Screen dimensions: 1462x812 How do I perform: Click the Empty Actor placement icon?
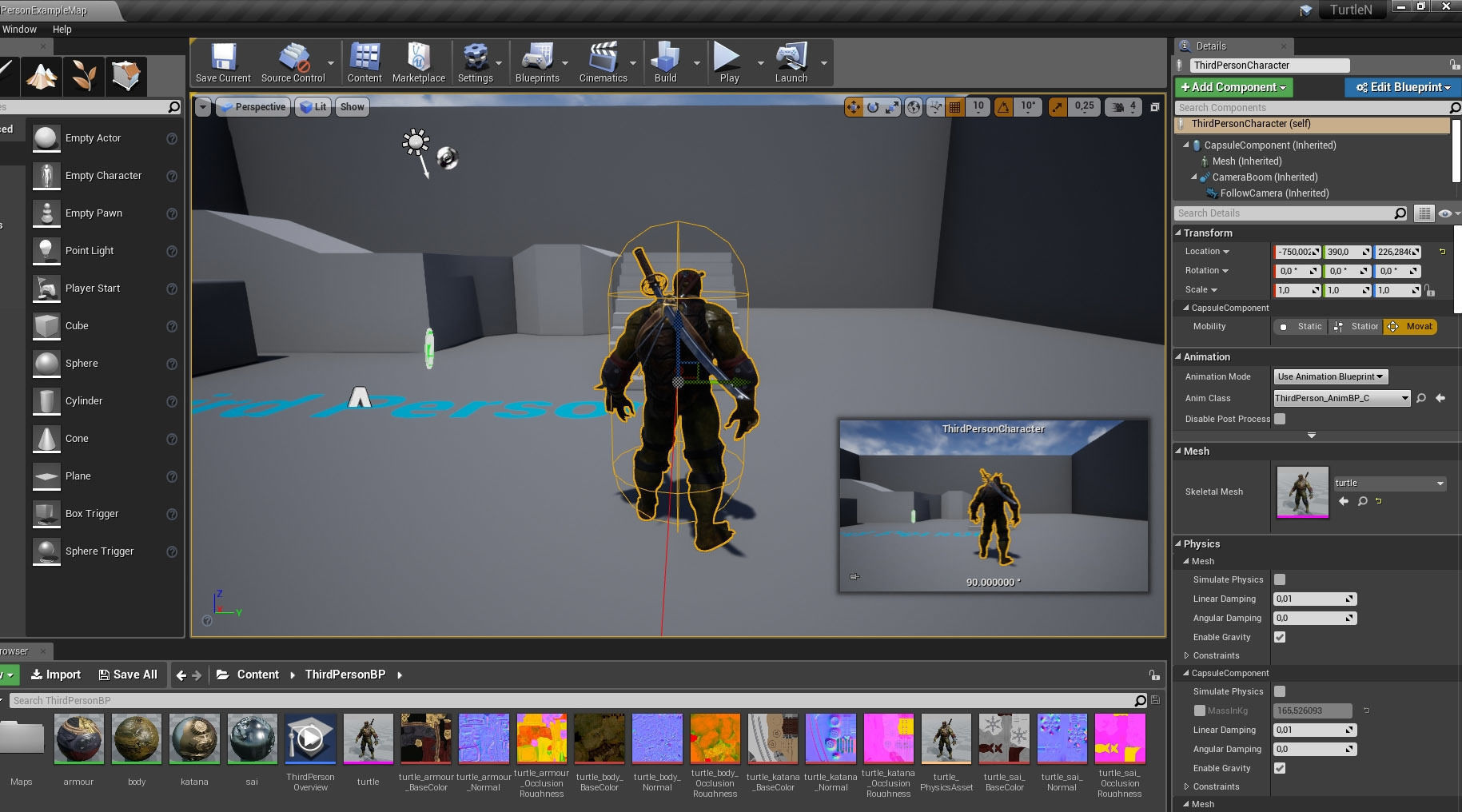(x=46, y=138)
